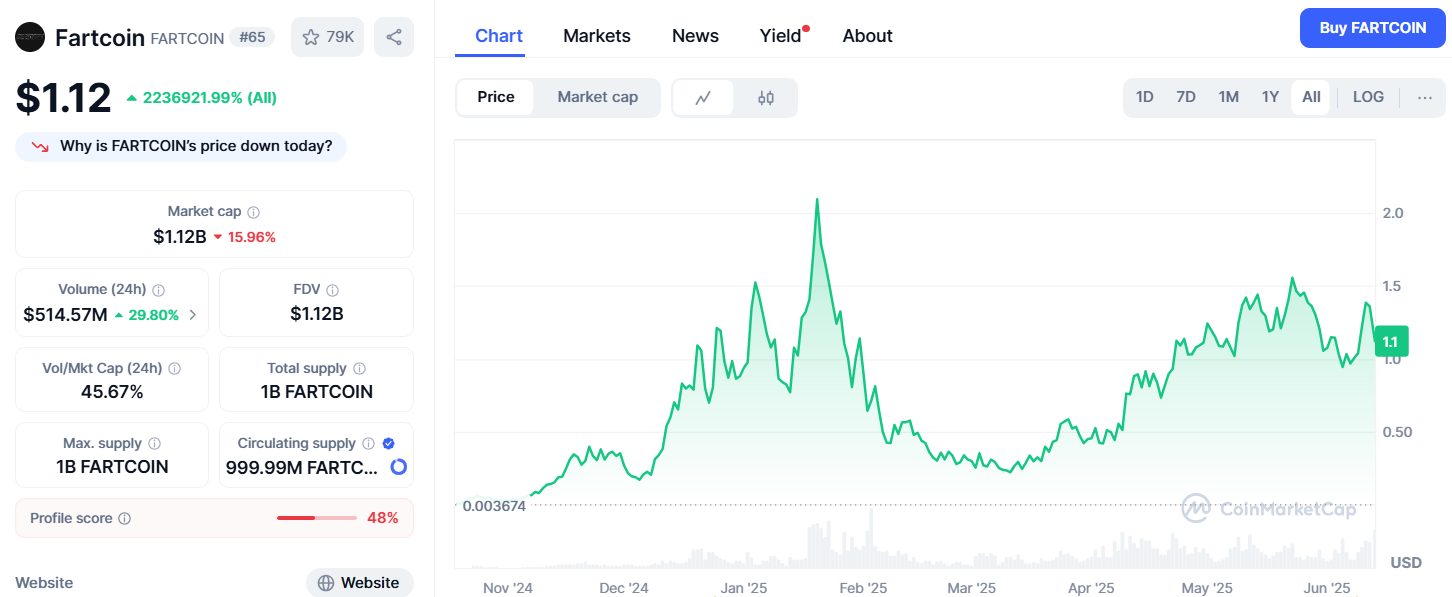
Task: Click the 2236921.99% (All) change text
Action: [210, 98]
